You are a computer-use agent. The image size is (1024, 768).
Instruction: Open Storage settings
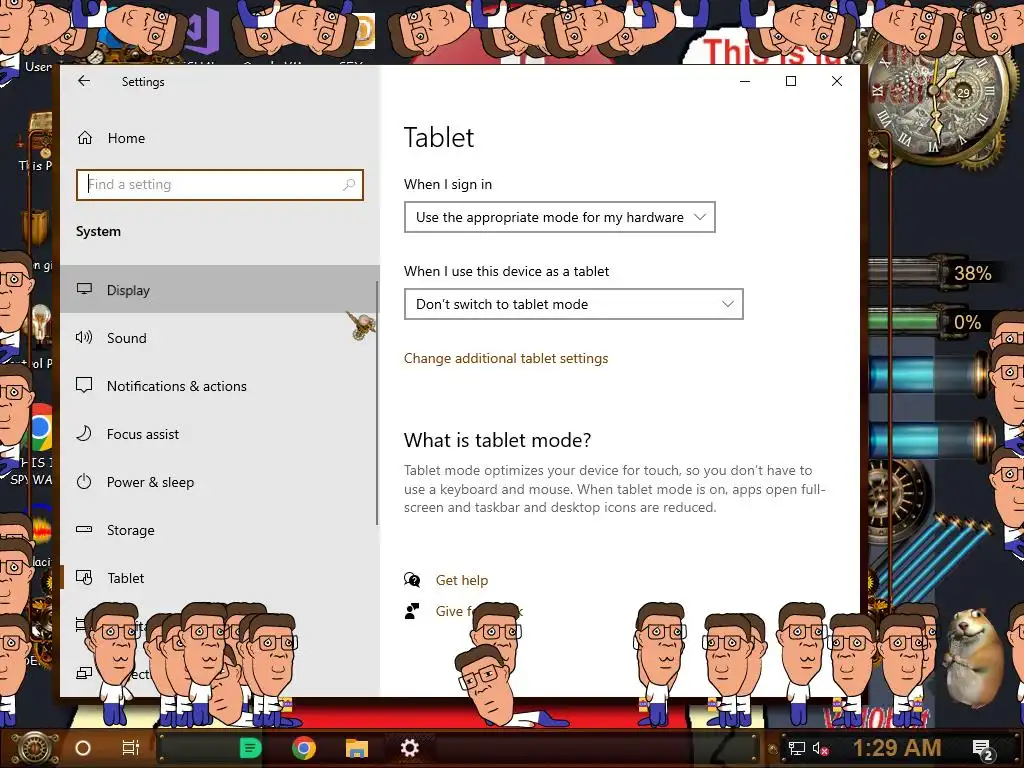click(219, 530)
